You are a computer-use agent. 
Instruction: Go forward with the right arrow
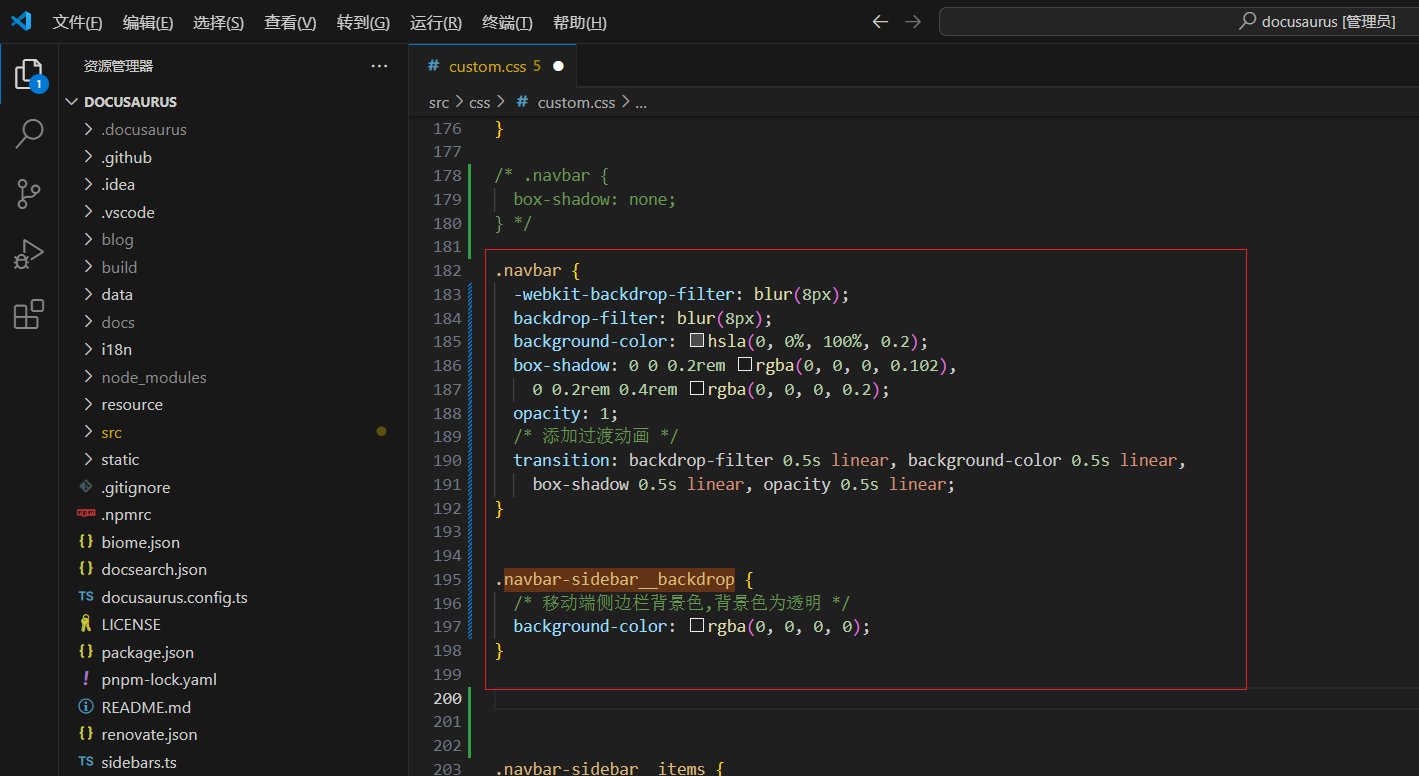pyautogui.click(x=912, y=22)
